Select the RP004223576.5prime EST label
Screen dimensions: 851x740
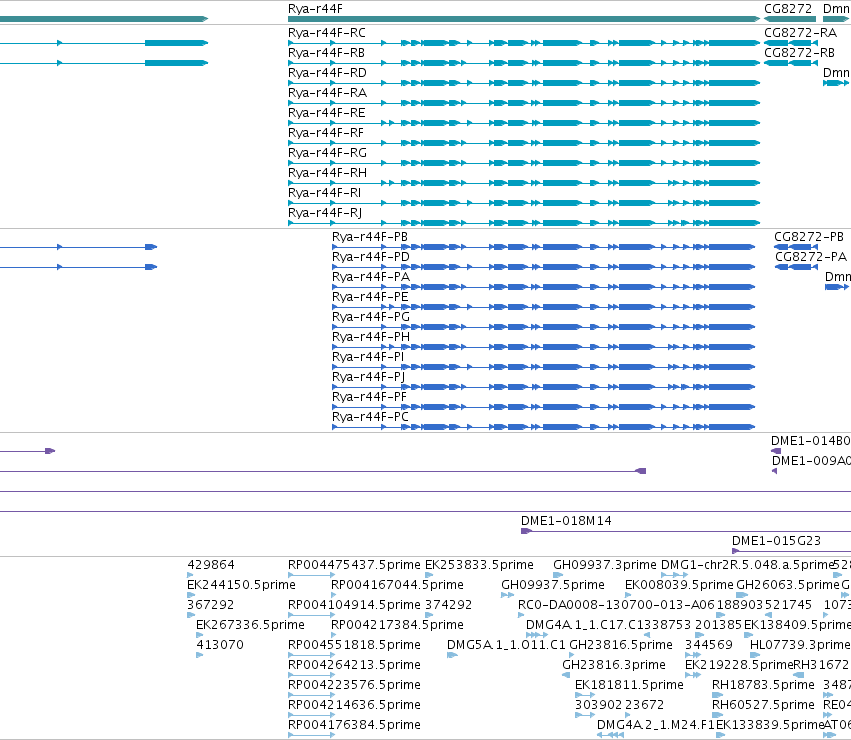click(x=354, y=685)
